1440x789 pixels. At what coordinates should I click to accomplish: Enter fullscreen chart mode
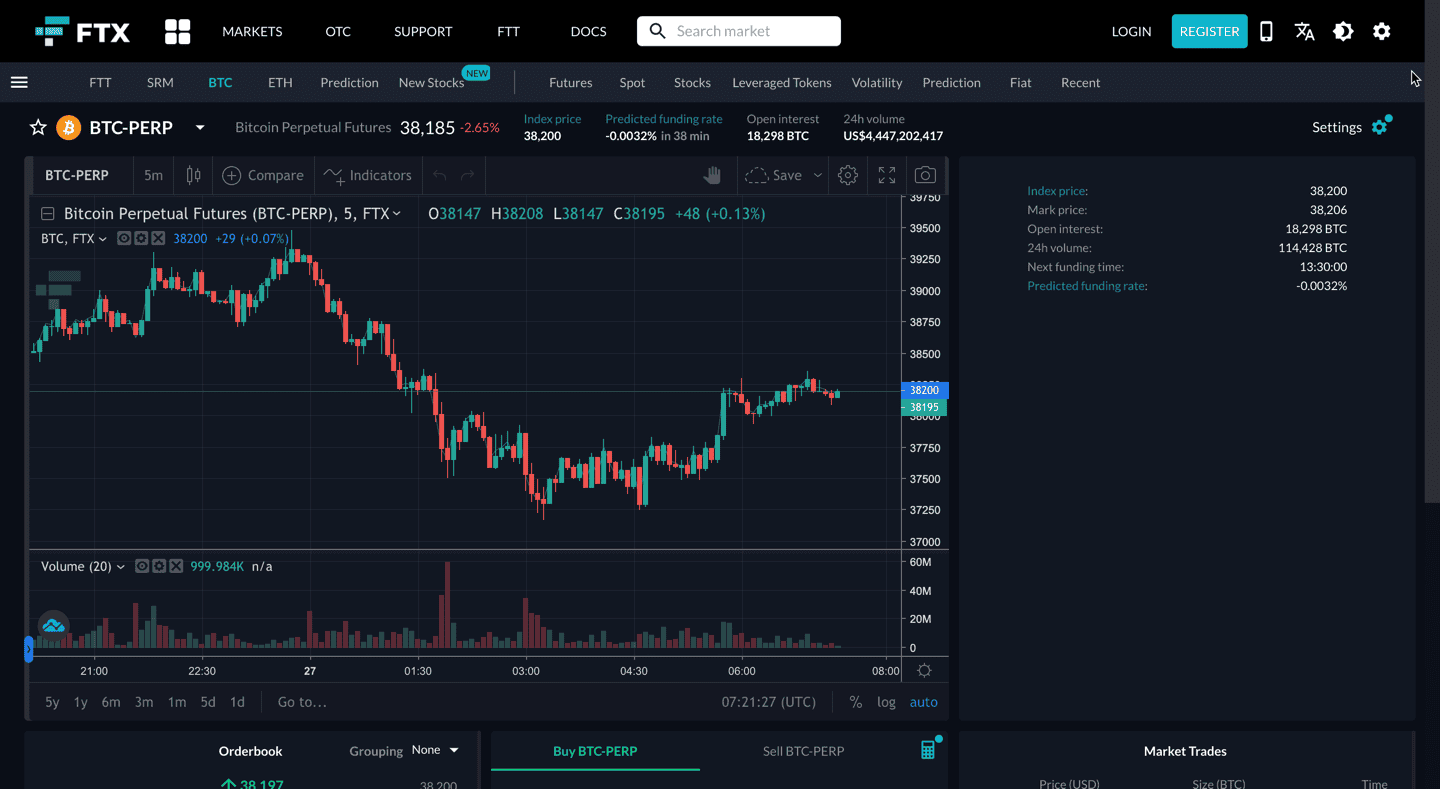(887, 175)
